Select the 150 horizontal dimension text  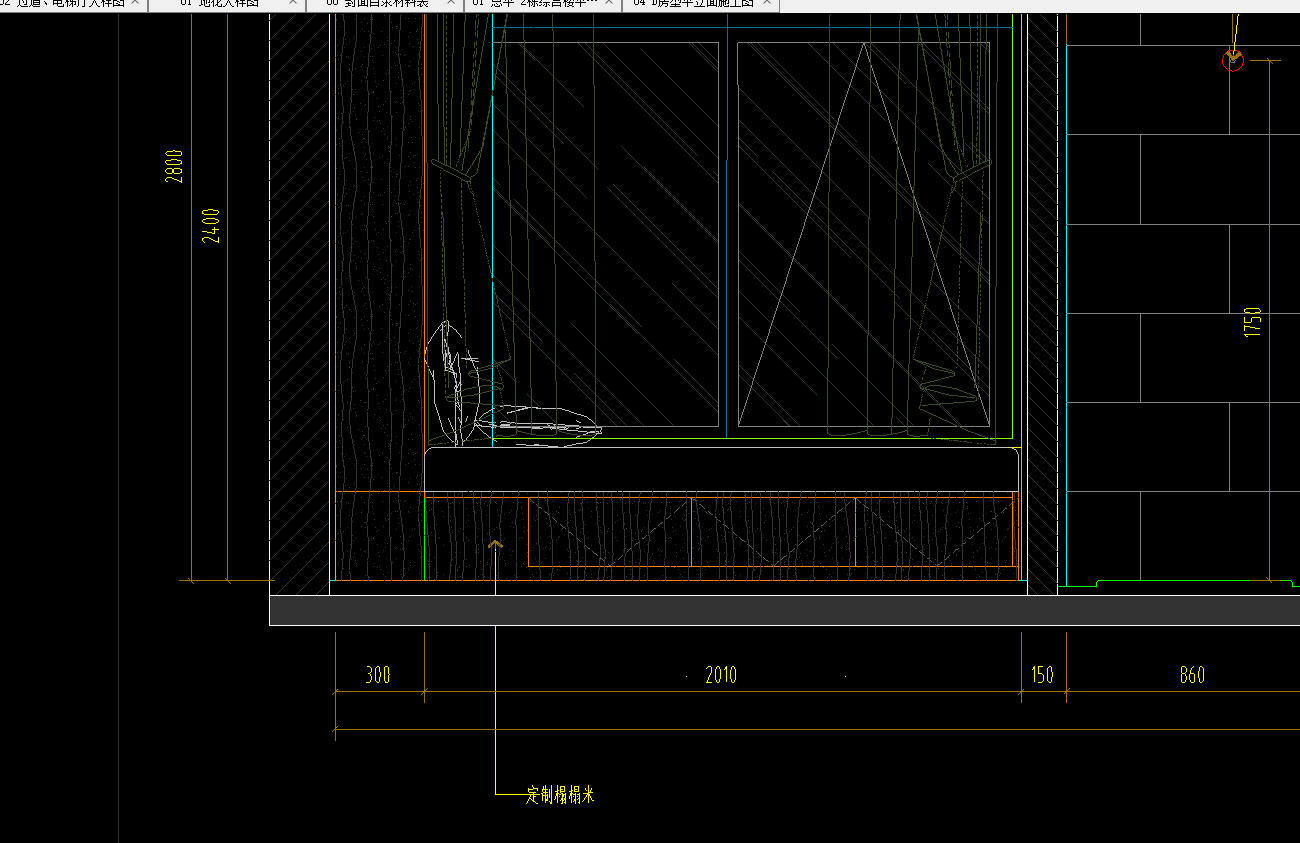coord(1042,675)
